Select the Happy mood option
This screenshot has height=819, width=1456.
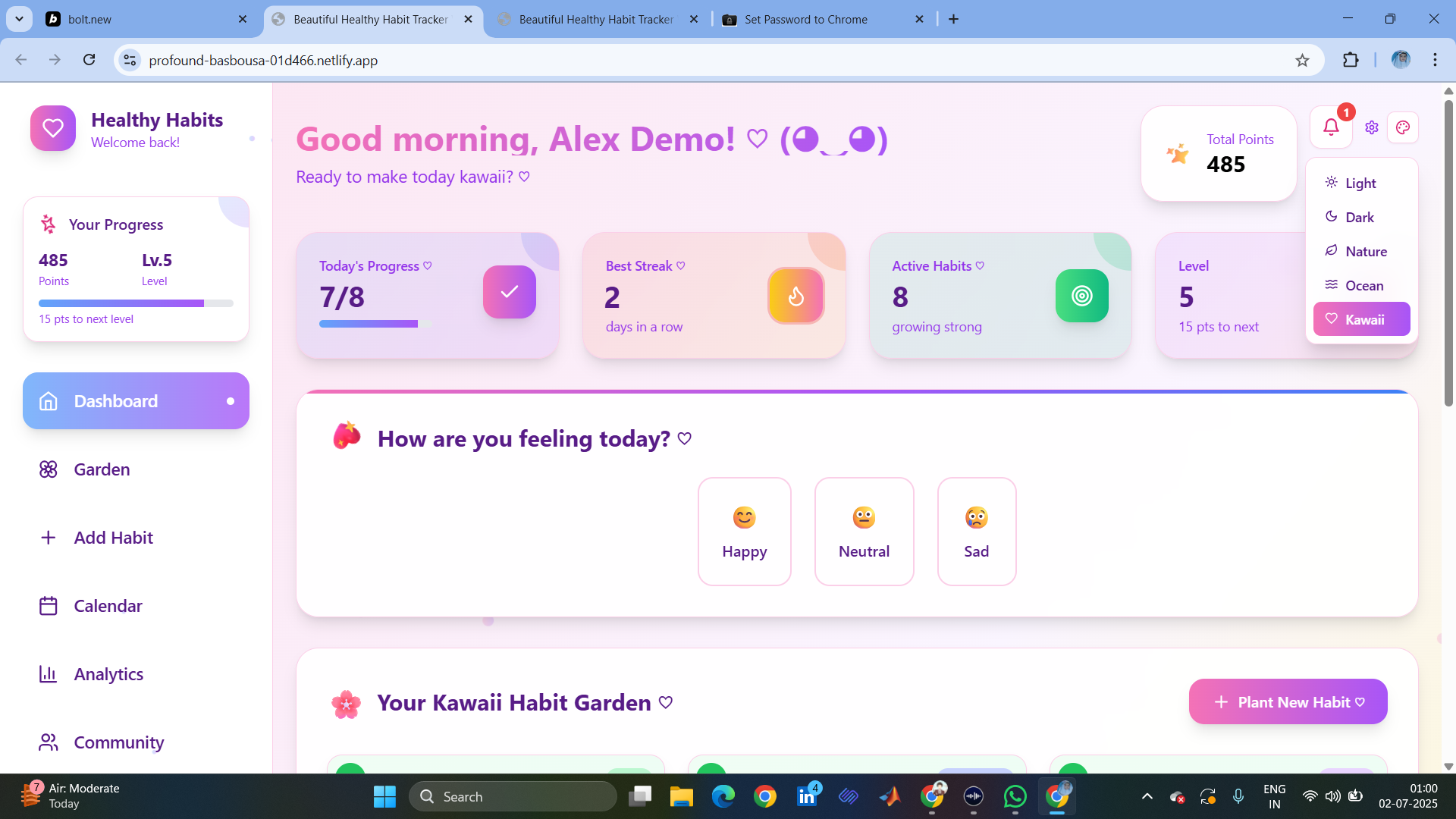tap(744, 532)
